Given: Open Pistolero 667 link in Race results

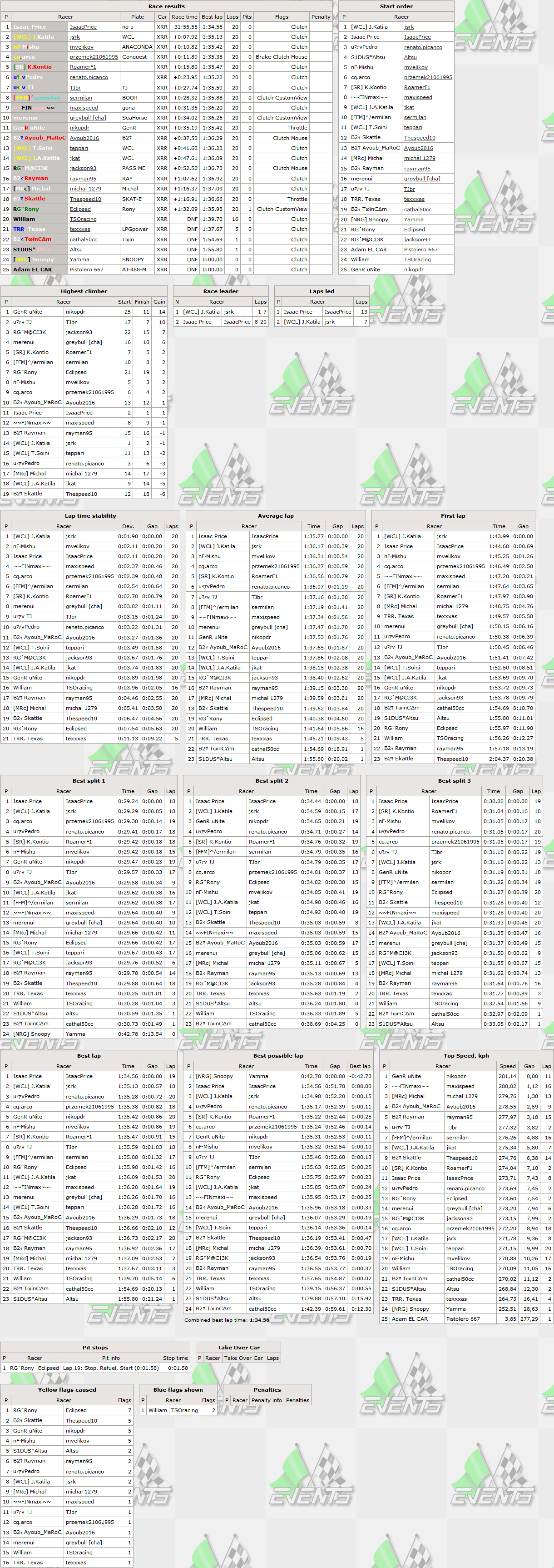Looking at the screenshot, I should pyautogui.click(x=86, y=270).
